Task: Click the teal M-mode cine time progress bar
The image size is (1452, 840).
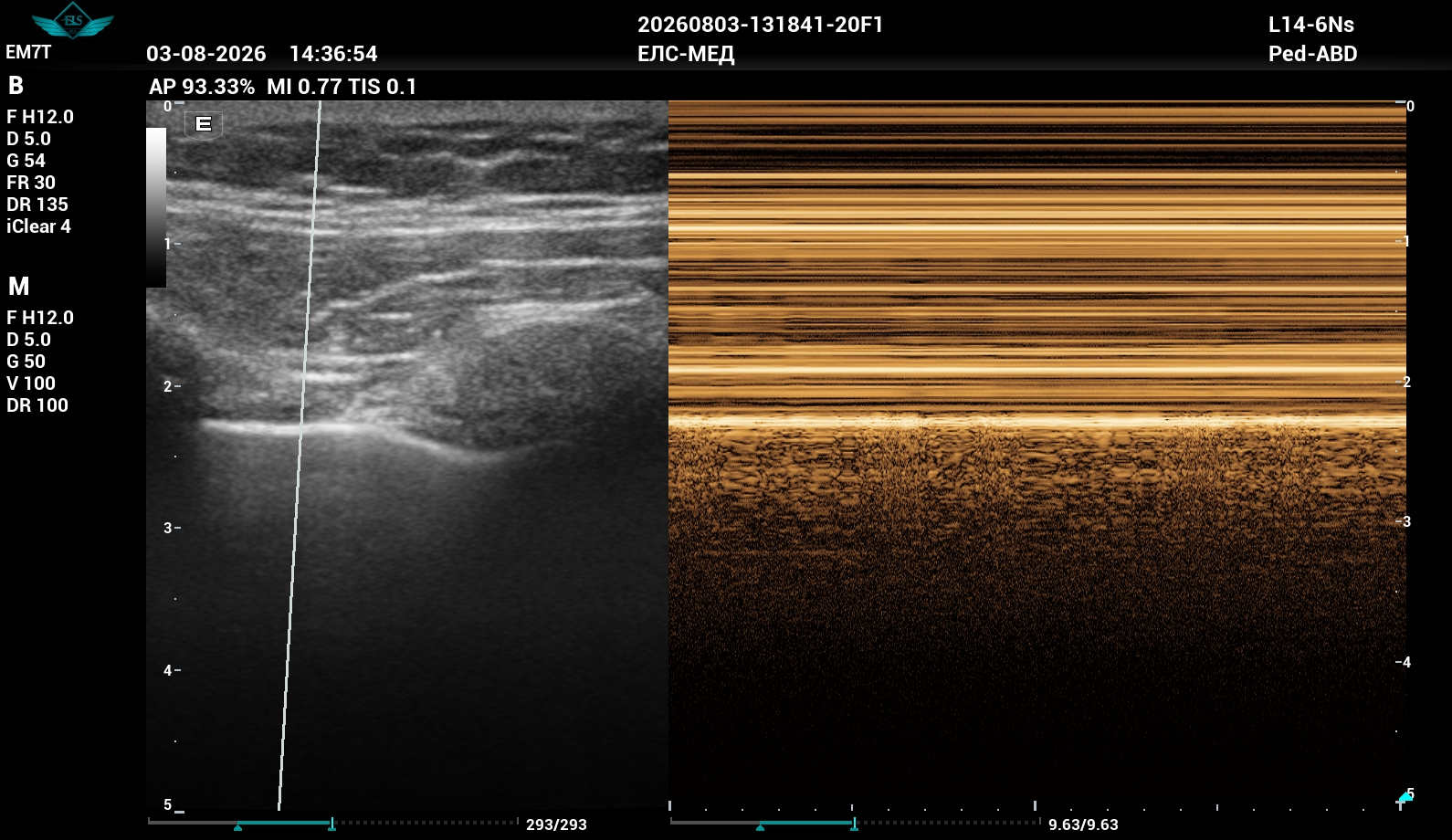Action: point(806,823)
